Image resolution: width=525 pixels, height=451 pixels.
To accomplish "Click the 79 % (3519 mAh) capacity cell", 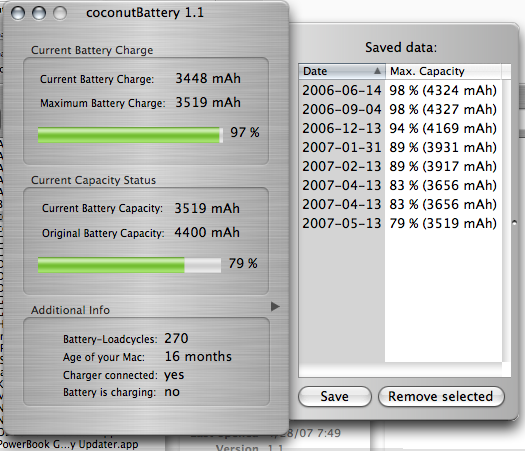I will click(443, 223).
